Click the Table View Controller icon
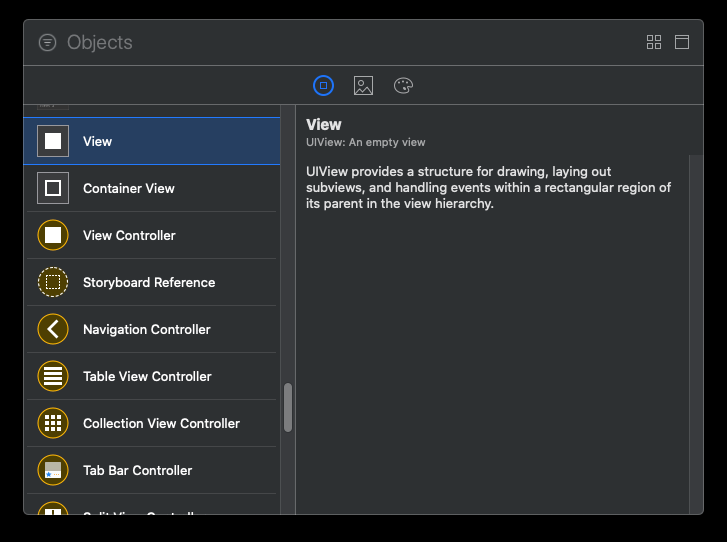Viewport: 727px width, 542px height. point(53,376)
